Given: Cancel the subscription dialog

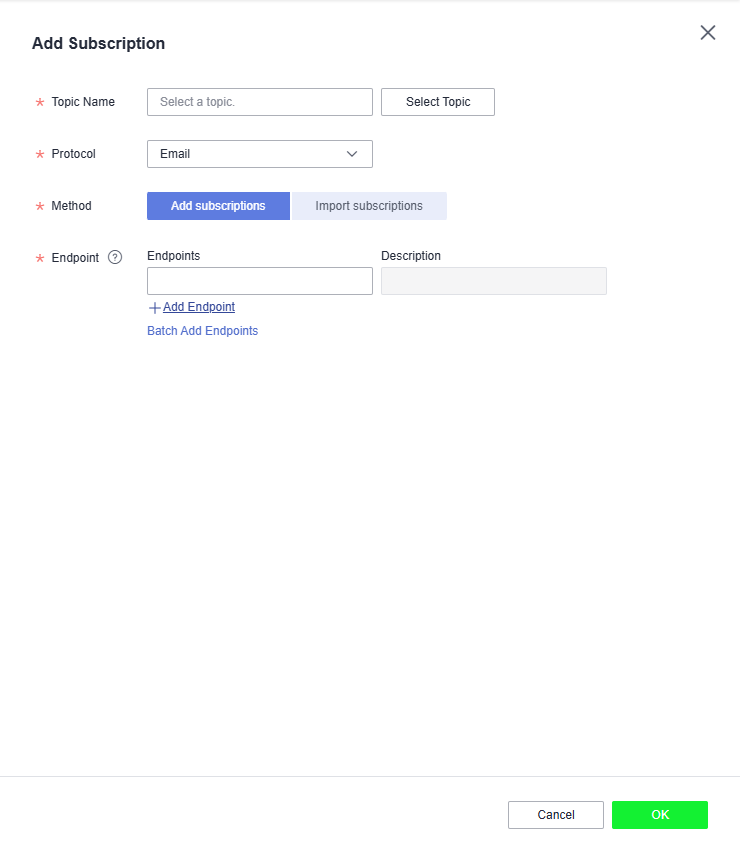Looking at the screenshot, I should [x=555, y=815].
